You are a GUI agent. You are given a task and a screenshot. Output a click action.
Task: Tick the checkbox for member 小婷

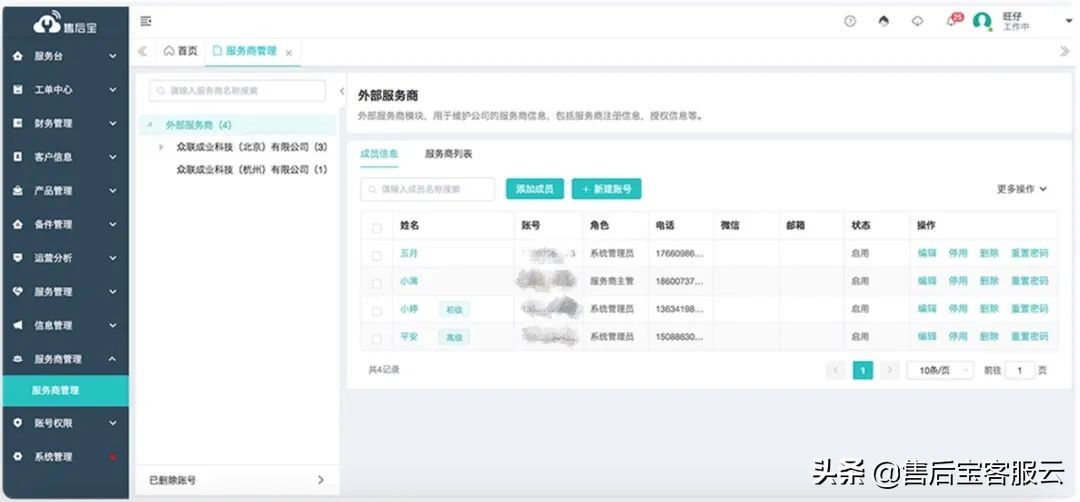(x=376, y=311)
